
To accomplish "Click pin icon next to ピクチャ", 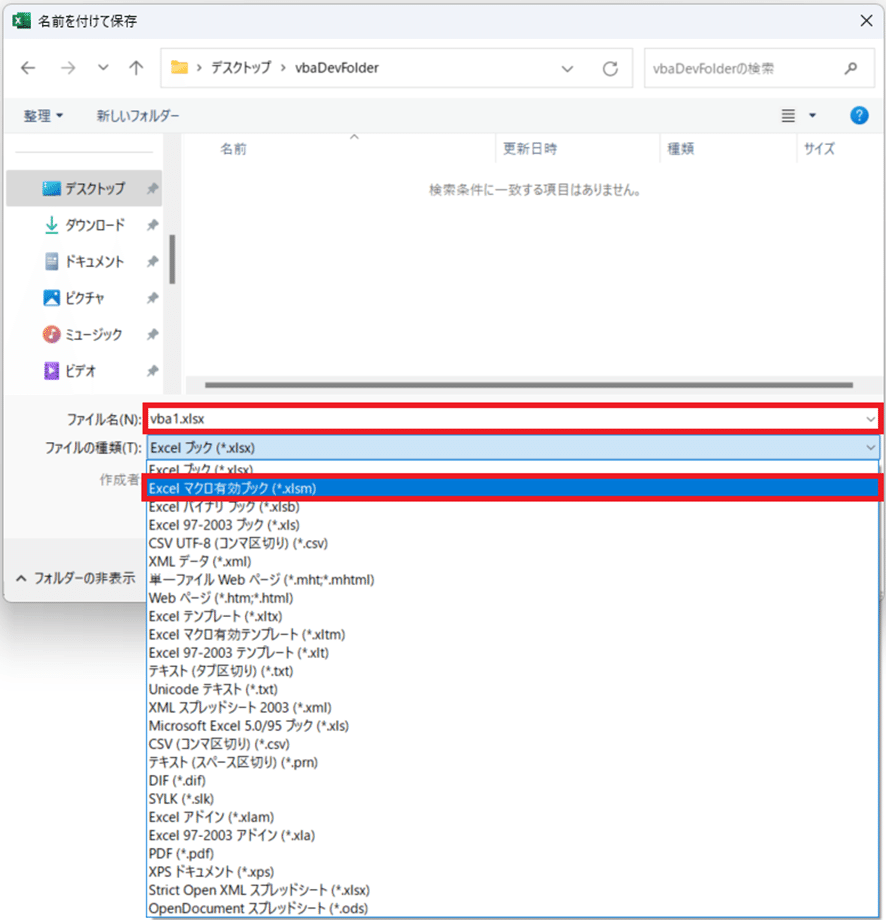I will 153,298.
